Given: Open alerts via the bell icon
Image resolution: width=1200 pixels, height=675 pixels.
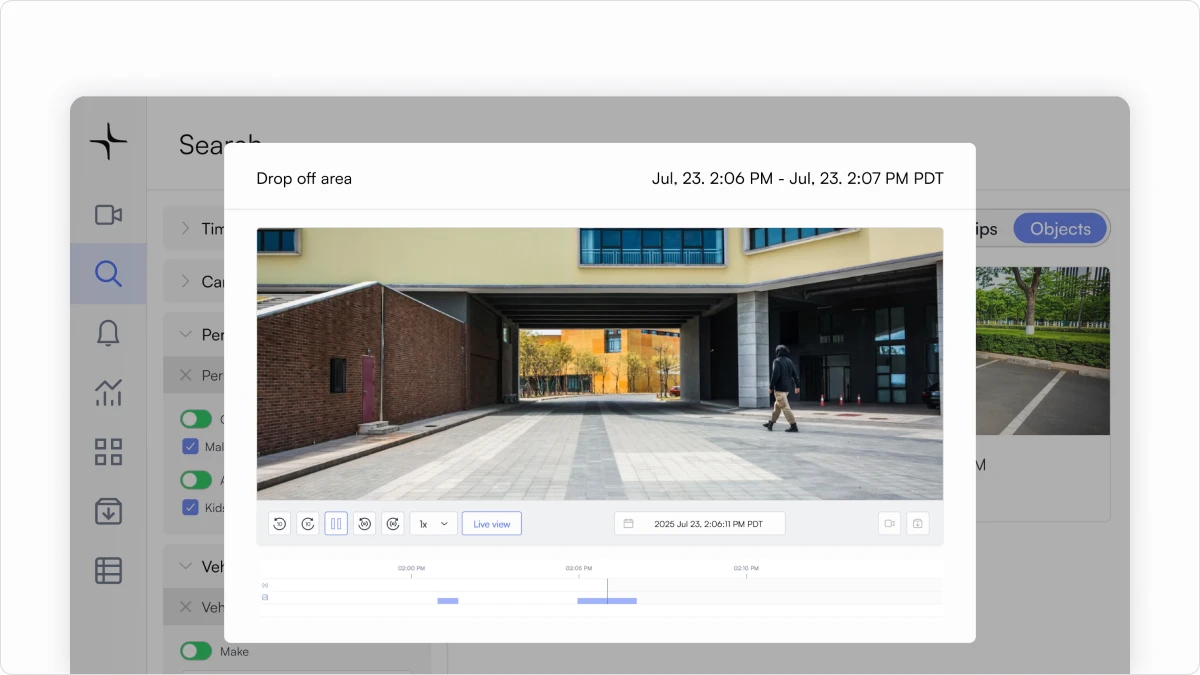Looking at the screenshot, I should point(108,333).
